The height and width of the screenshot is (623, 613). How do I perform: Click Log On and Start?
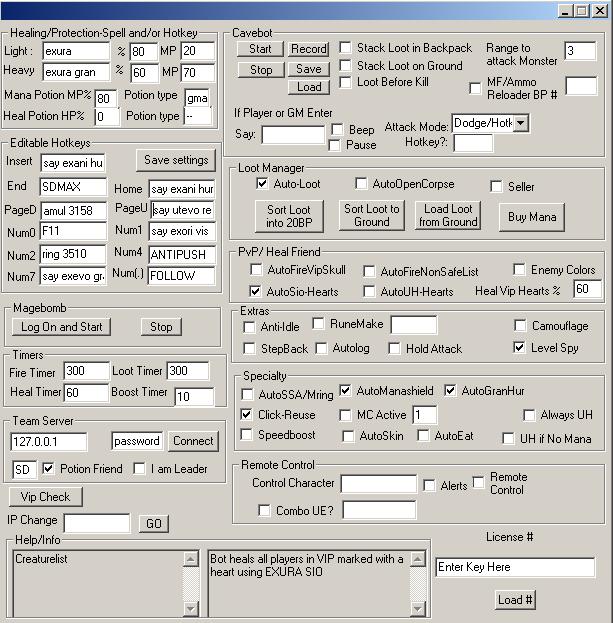(x=61, y=327)
